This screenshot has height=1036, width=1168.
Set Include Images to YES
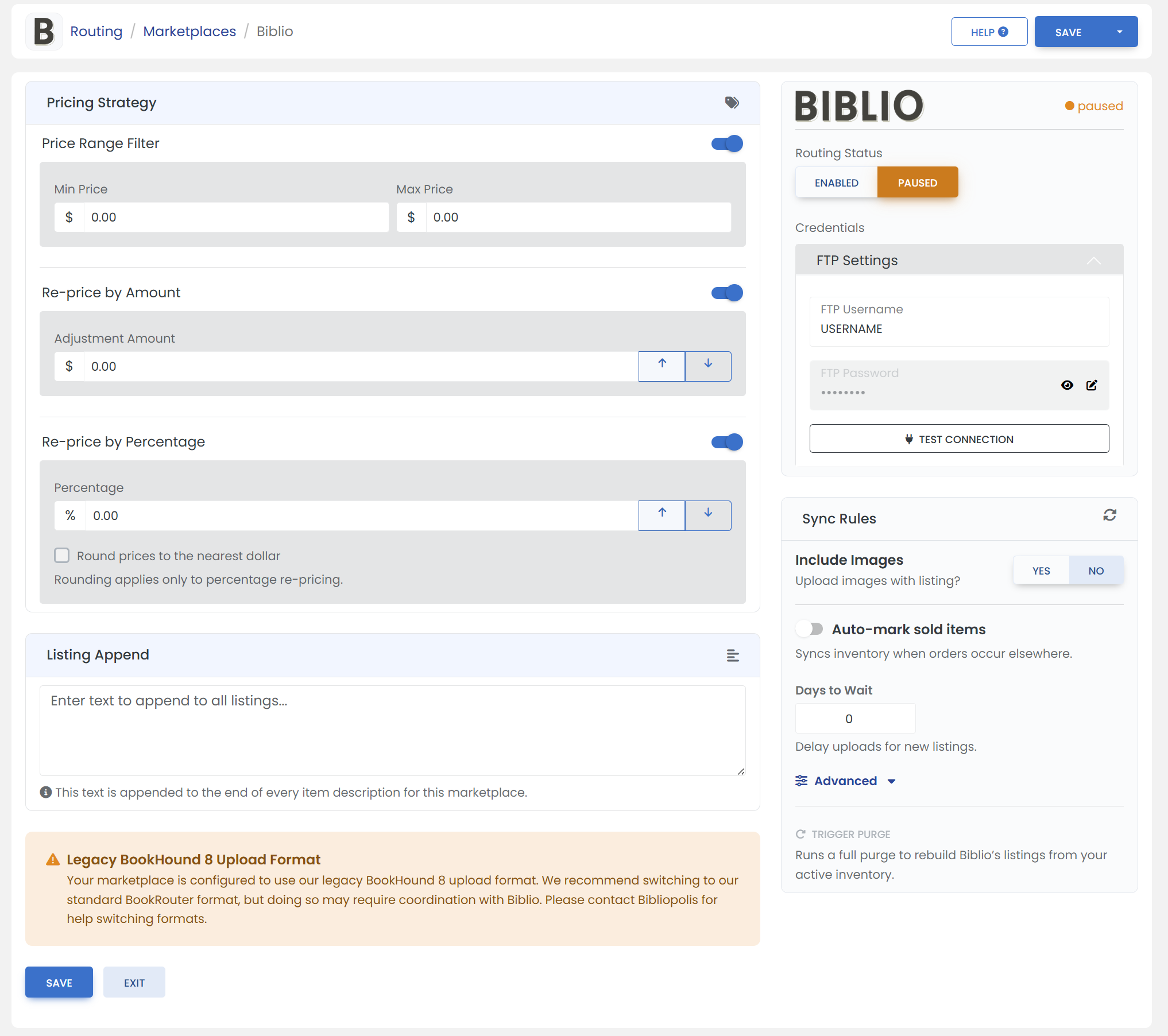click(1041, 571)
